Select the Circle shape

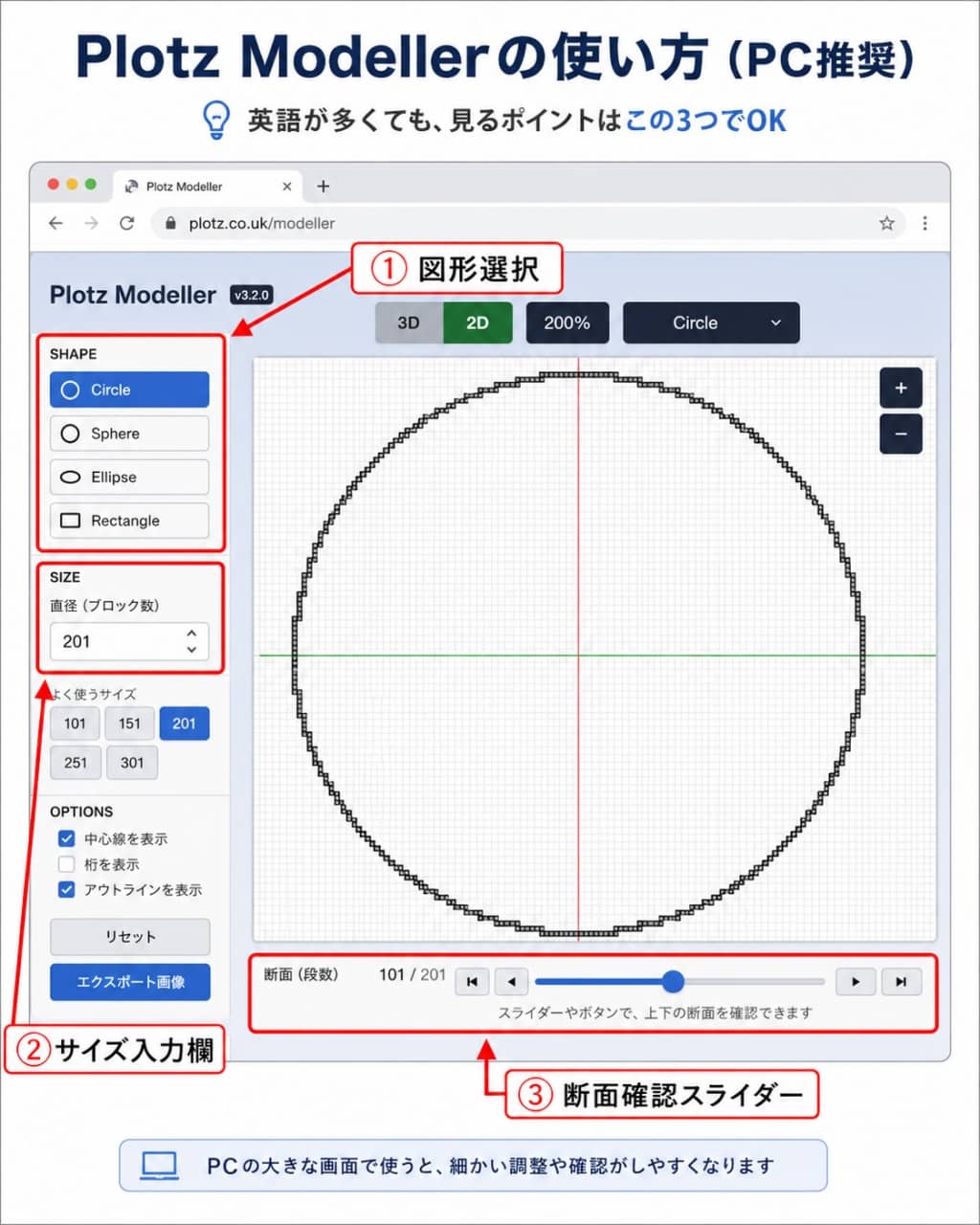point(129,390)
